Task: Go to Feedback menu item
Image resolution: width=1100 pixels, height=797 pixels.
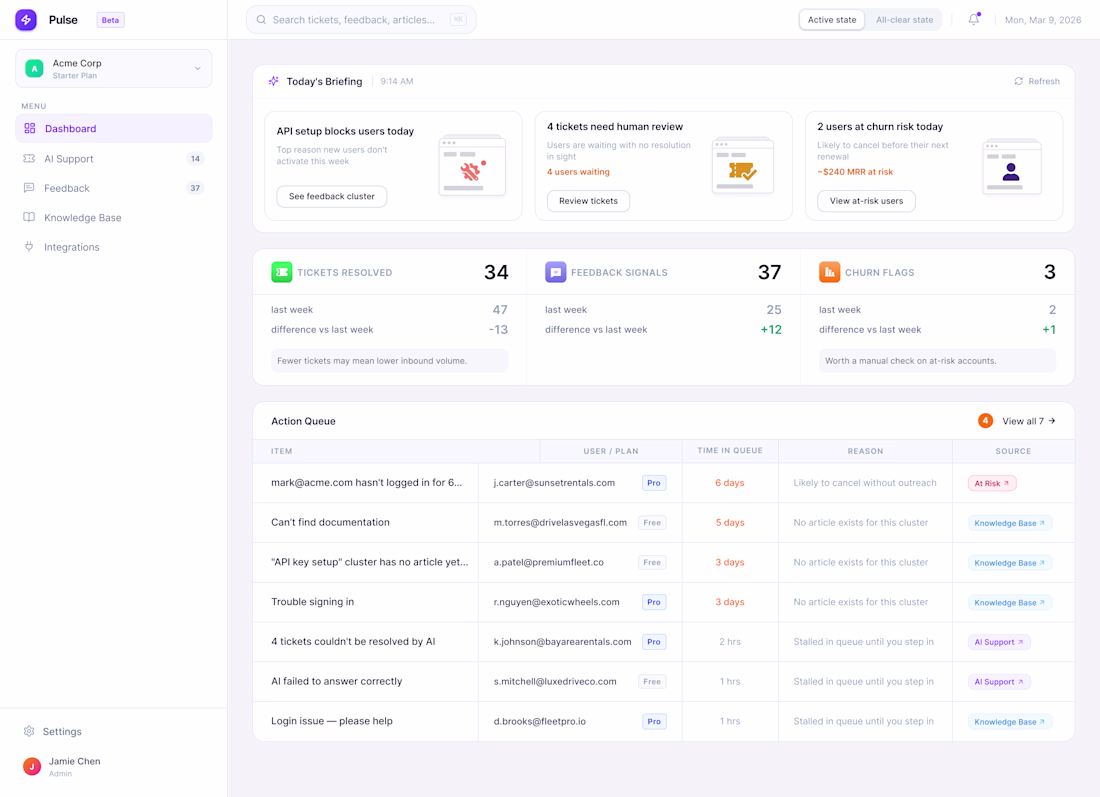Action: [114, 188]
